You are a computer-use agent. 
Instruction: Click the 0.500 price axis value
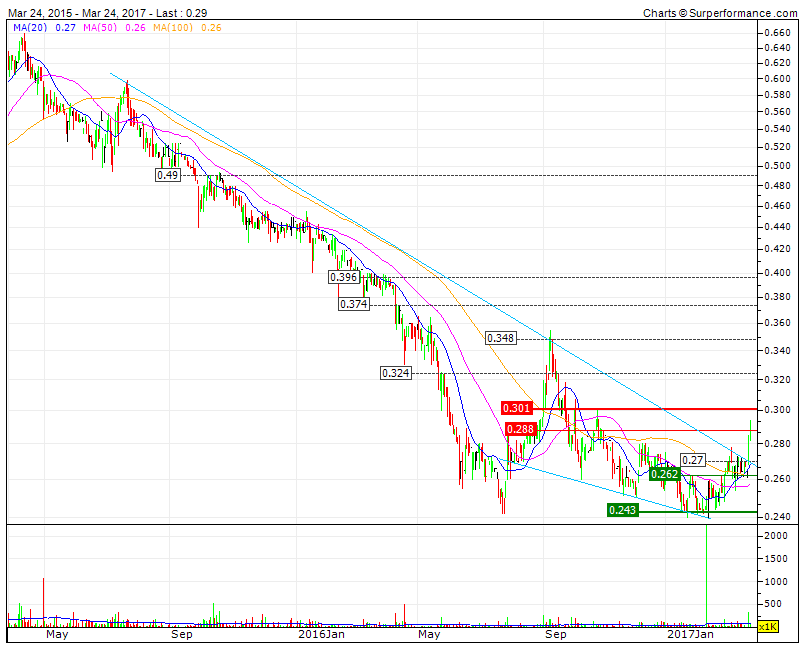click(x=778, y=166)
